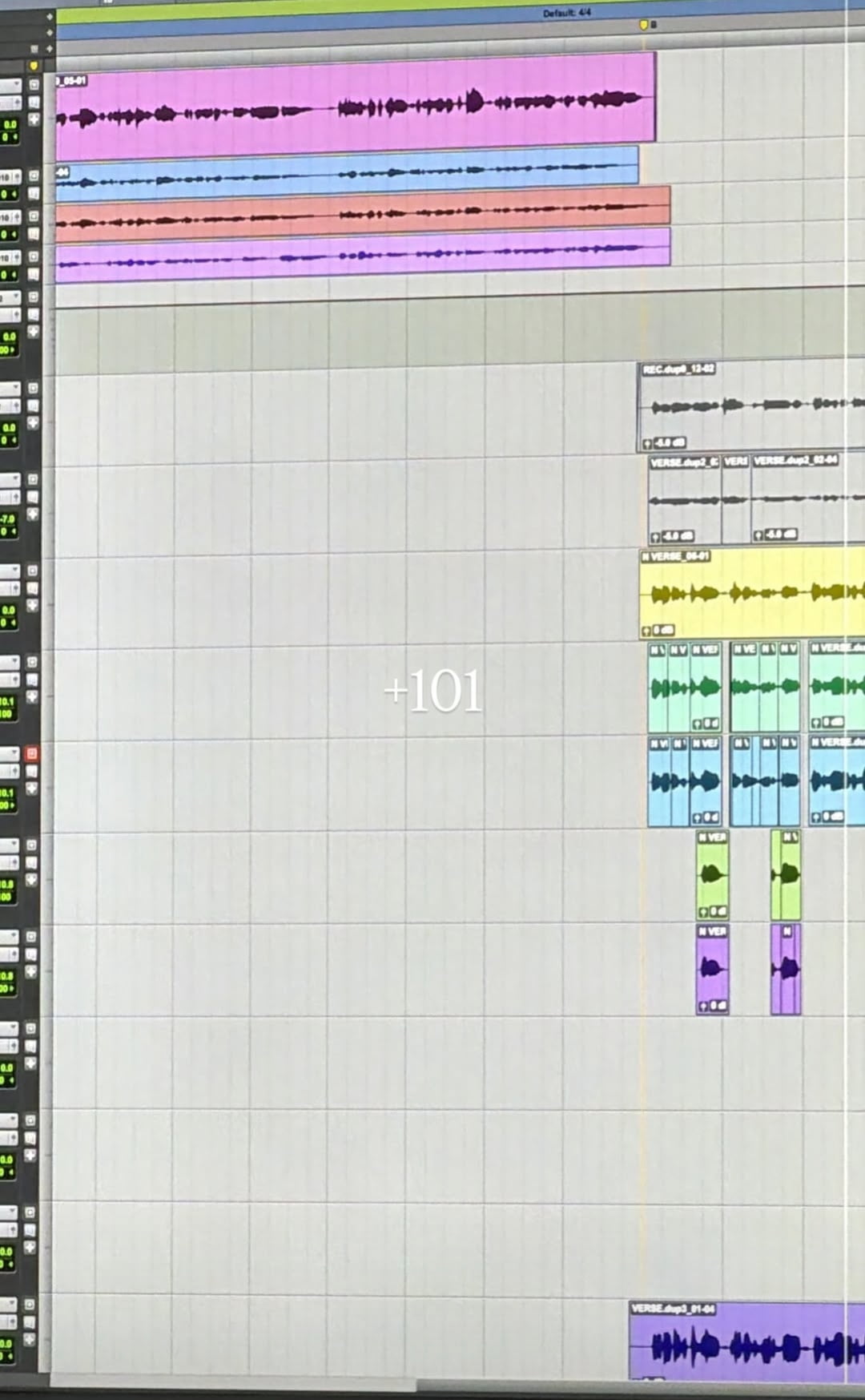Click the top square button on the first pink track
Image resolution: width=865 pixels, height=1400 pixels.
coord(34,84)
